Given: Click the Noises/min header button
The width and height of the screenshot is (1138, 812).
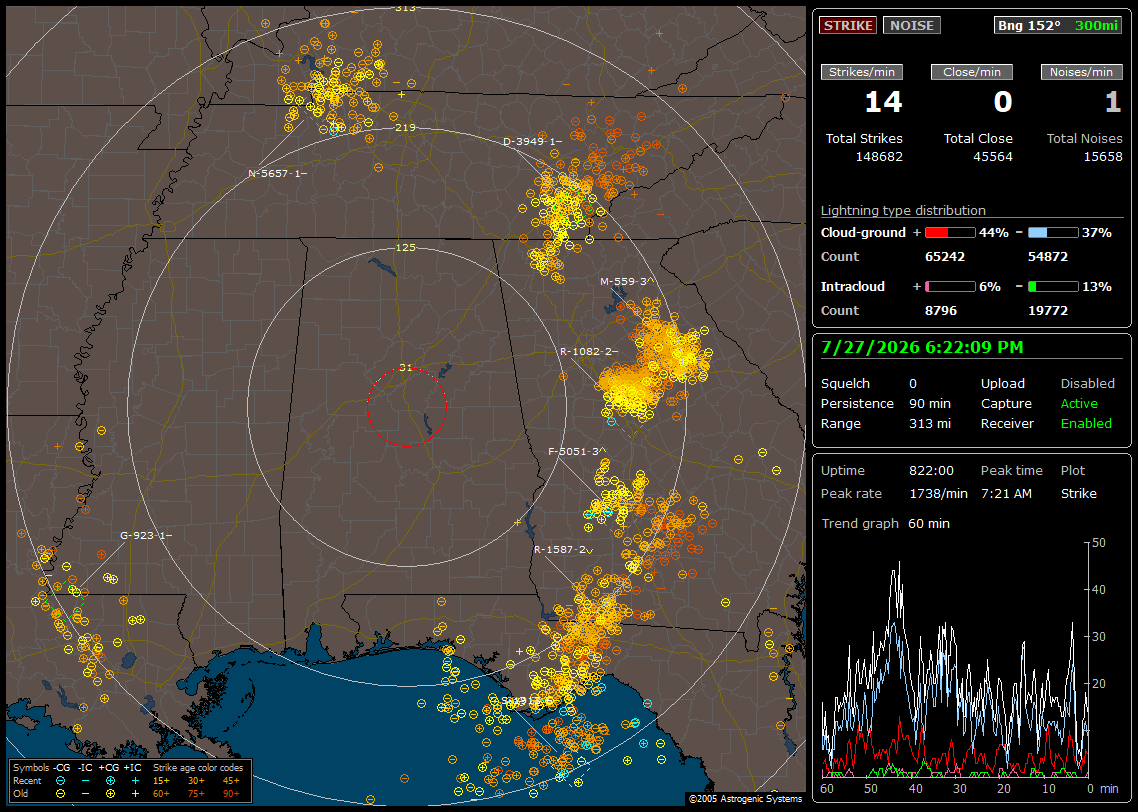Looking at the screenshot, I should coord(1081,72).
